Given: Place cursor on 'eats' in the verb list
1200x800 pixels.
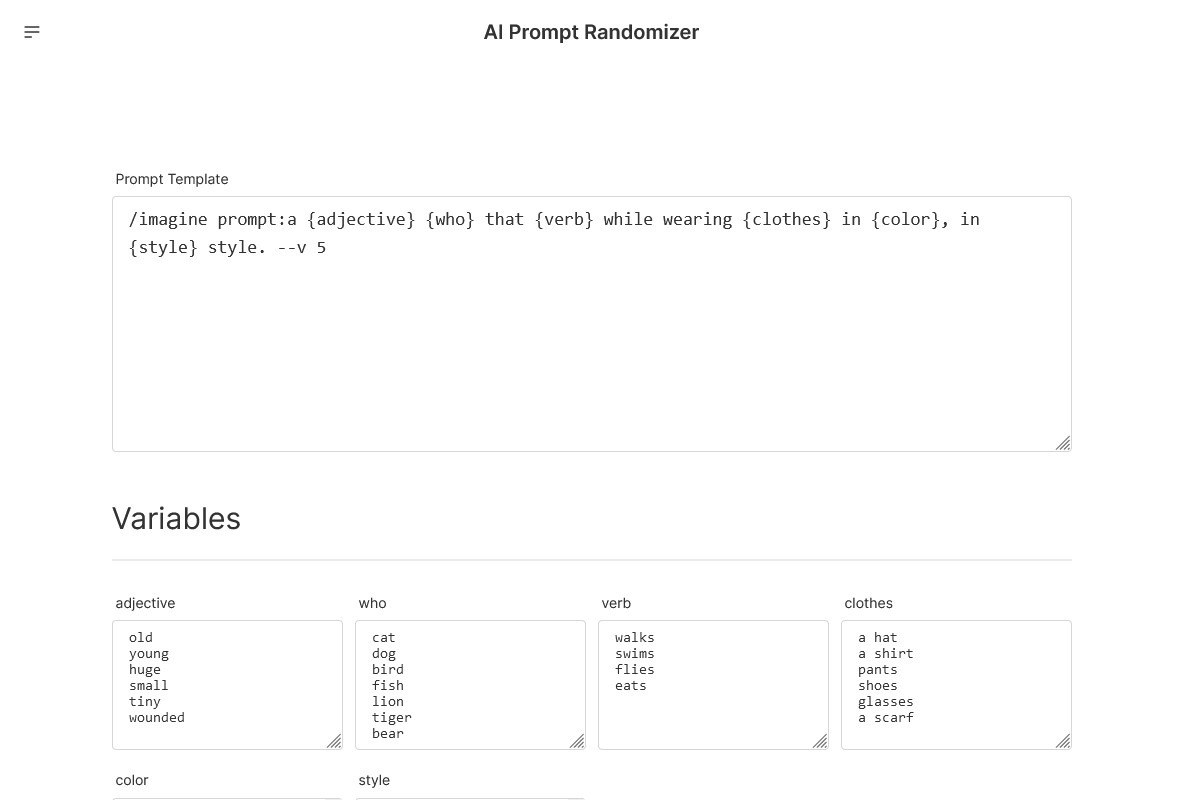Looking at the screenshot, I should click(x=630, y=685).
